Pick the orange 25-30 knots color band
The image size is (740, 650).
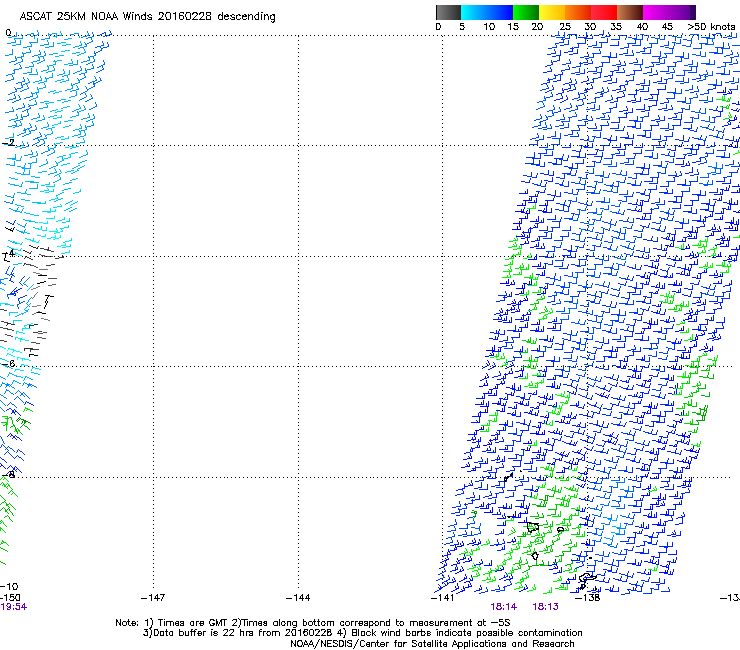578,12
